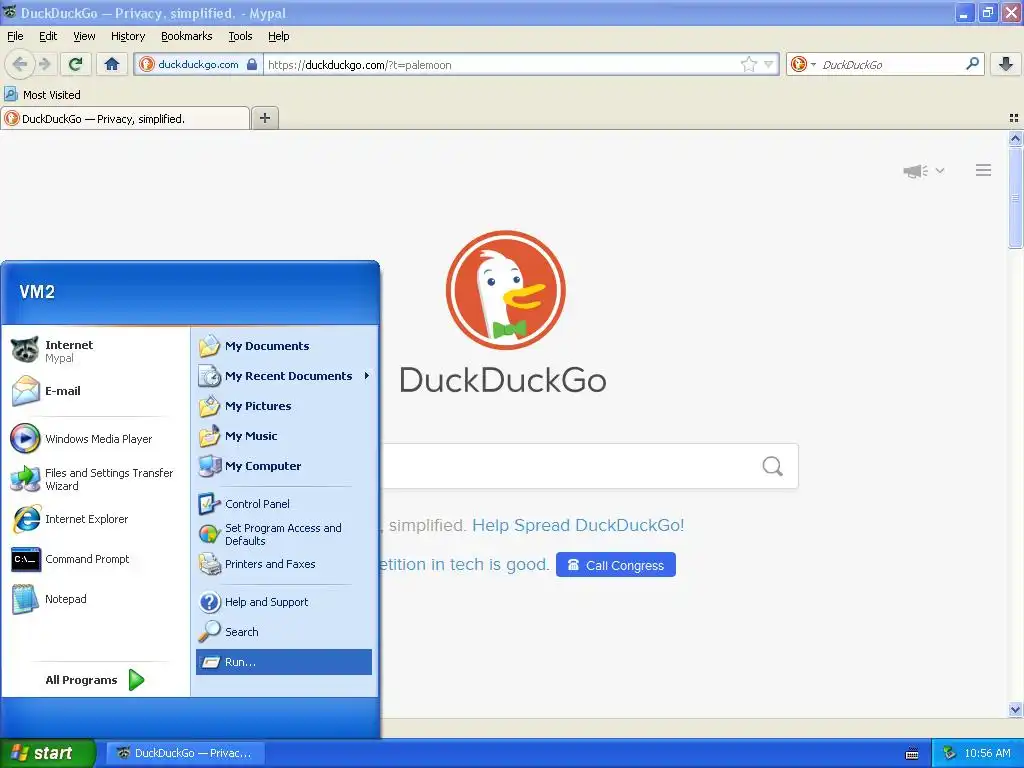Open the Downloads arrow button
The height and width of the screenshot is (768, 1024).
coord(1006,64)
